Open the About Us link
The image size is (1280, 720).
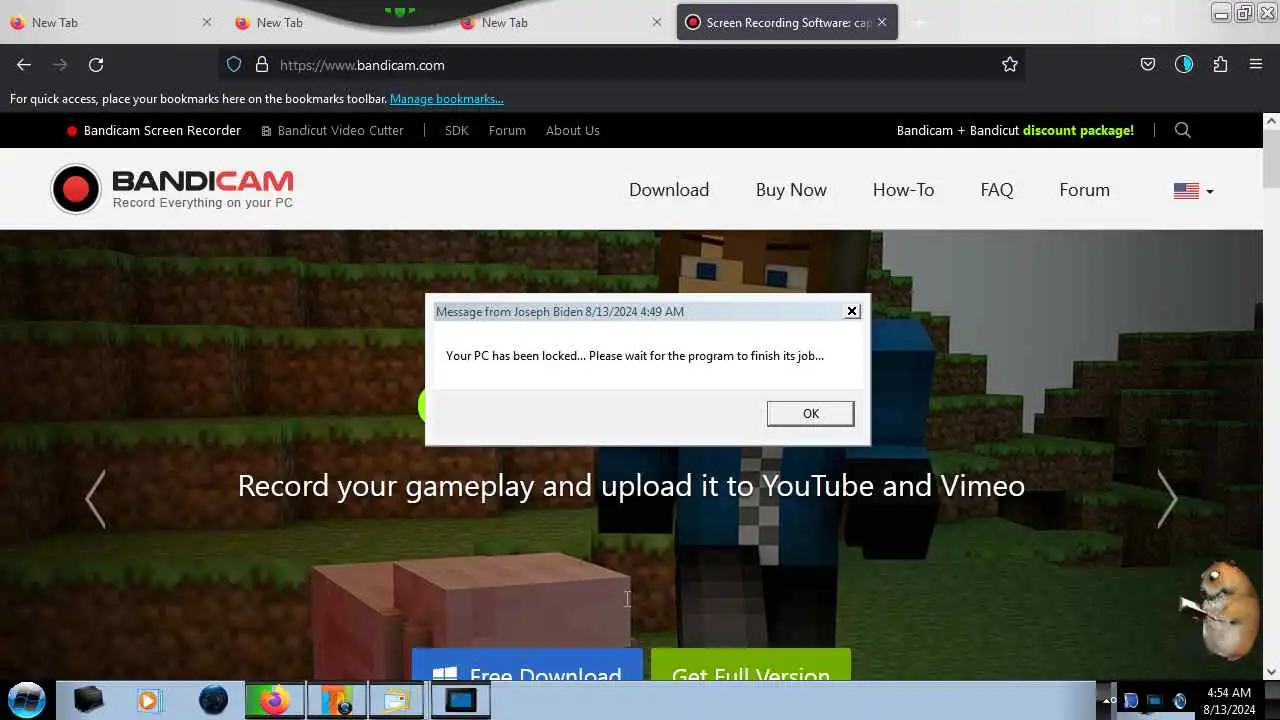pos(572,130)
